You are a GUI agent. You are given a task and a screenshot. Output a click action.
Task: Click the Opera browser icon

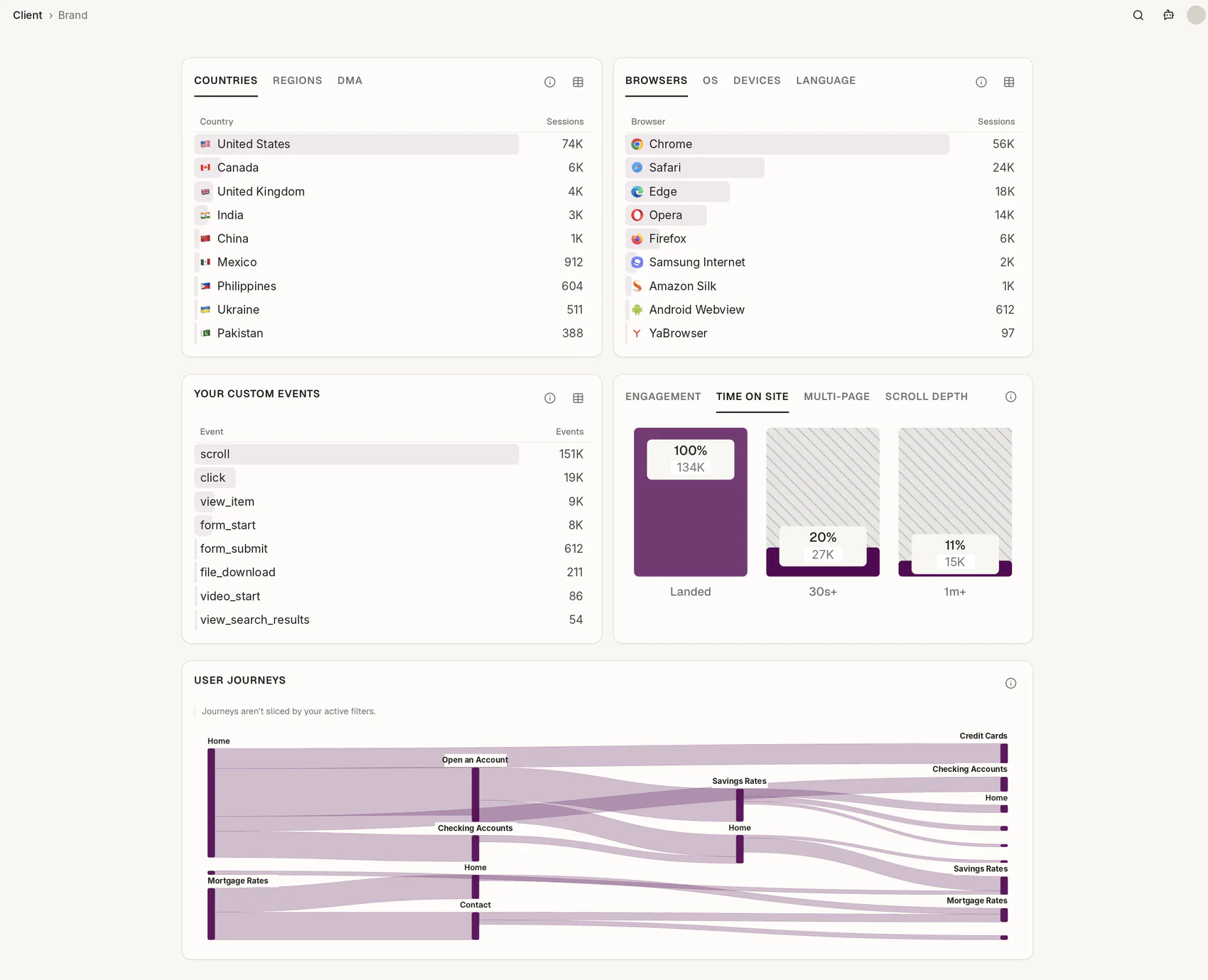point(637,215)
